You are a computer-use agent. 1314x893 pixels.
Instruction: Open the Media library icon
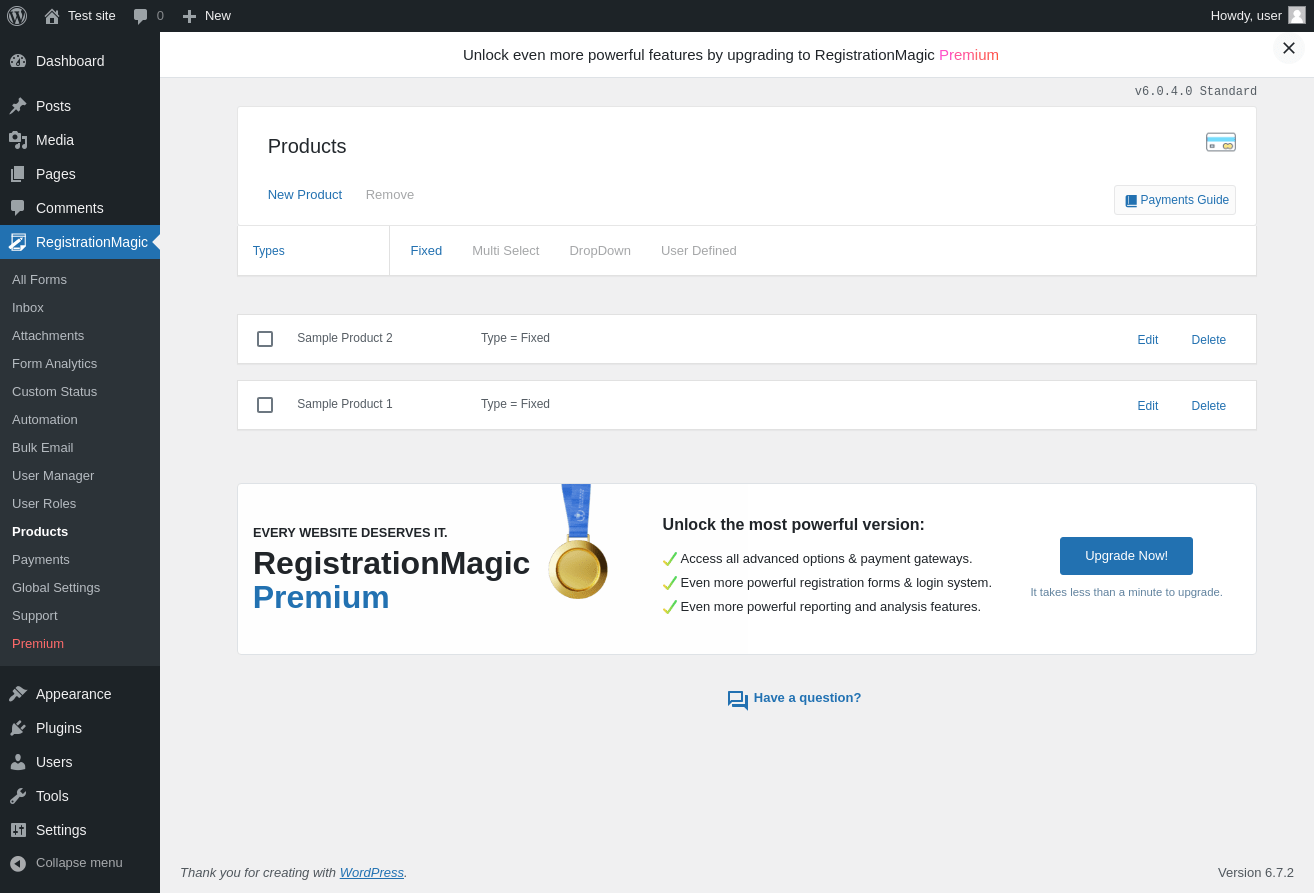pyautogui.click(x=18, y=140)
